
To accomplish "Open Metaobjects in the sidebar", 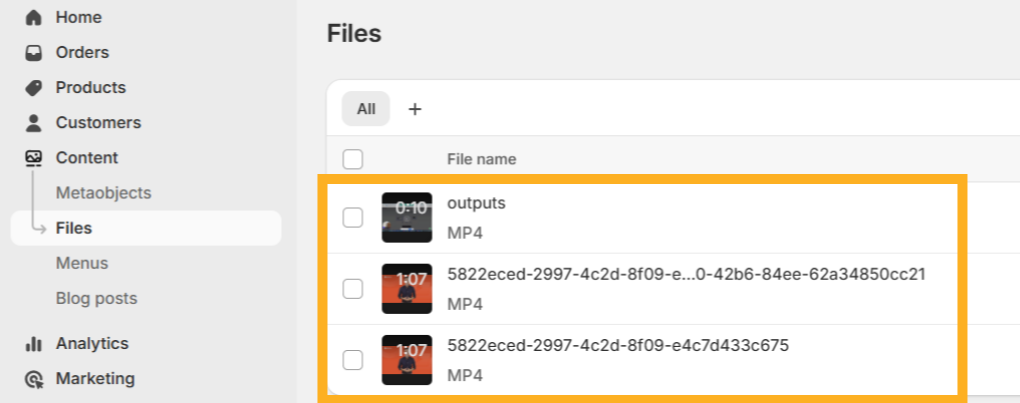I will 103,193.
